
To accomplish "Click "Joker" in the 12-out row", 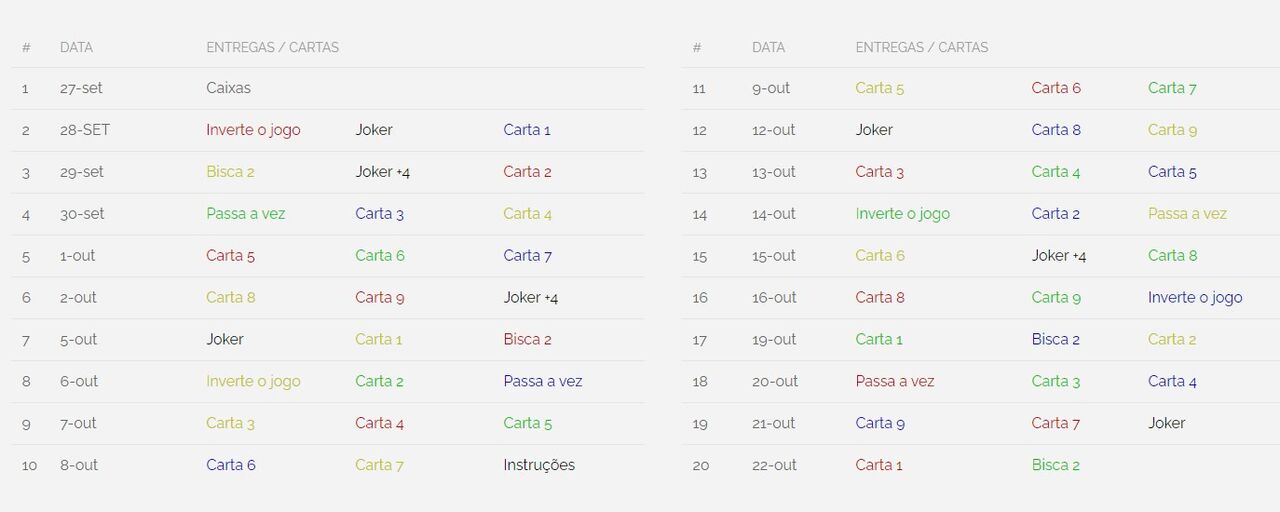I will pos(874,130).
